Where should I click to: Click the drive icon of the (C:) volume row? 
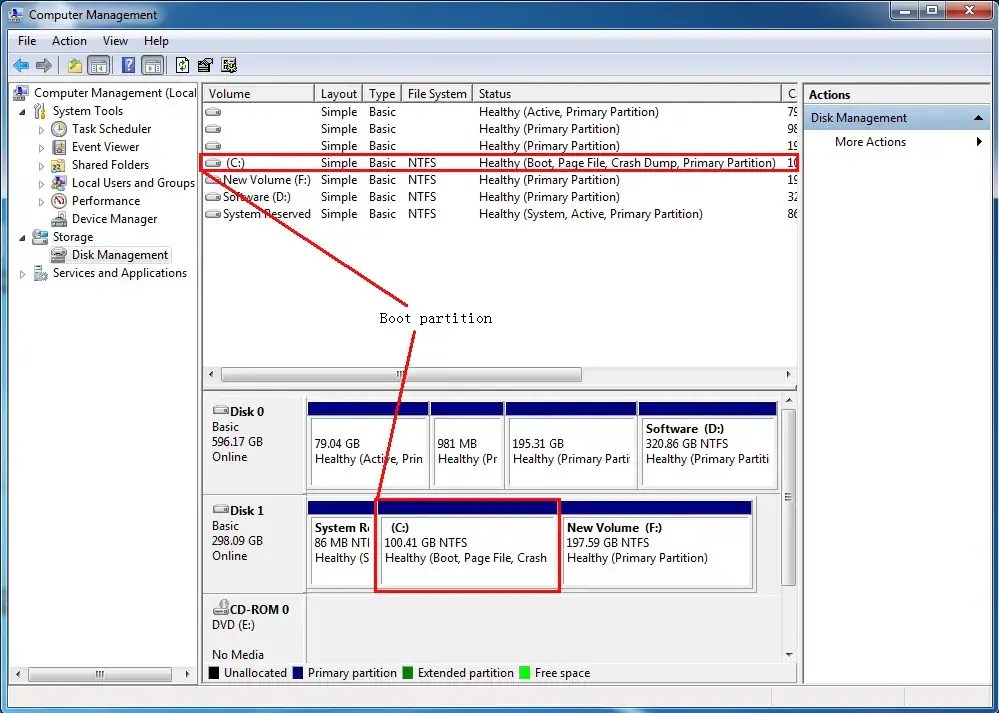click(x=213, y=163)
